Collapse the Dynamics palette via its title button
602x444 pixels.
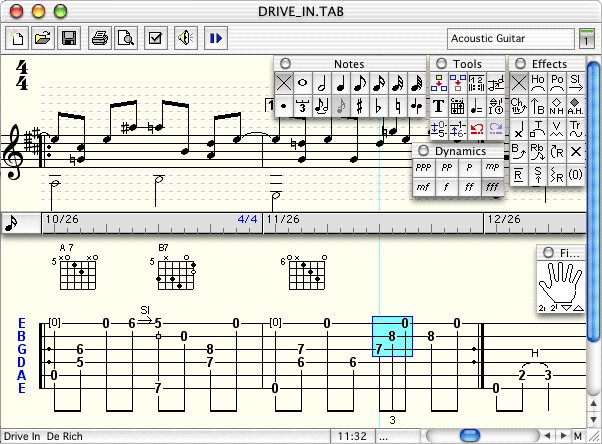click(424, 151)
